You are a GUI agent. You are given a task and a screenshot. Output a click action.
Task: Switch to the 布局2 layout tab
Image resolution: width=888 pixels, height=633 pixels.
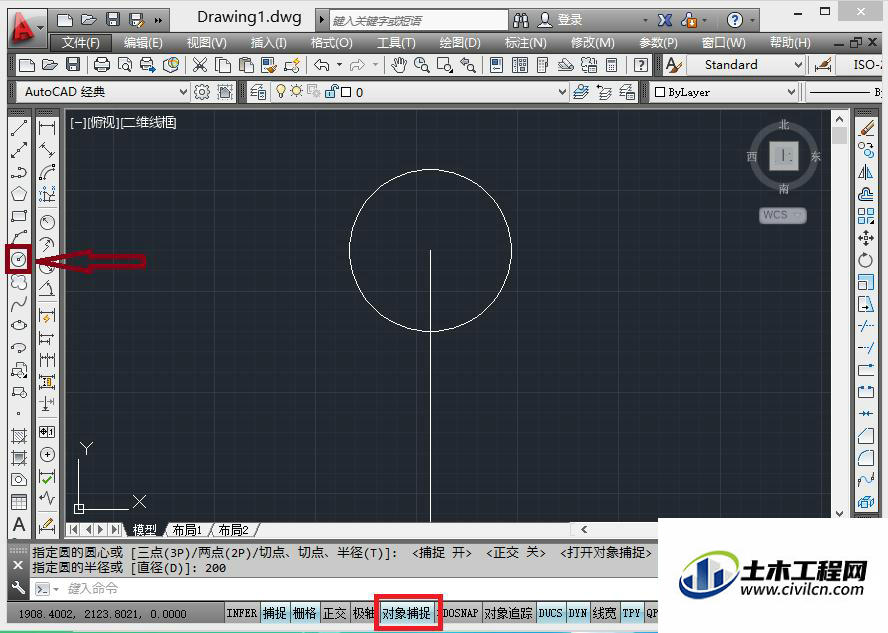coord(233,530)
